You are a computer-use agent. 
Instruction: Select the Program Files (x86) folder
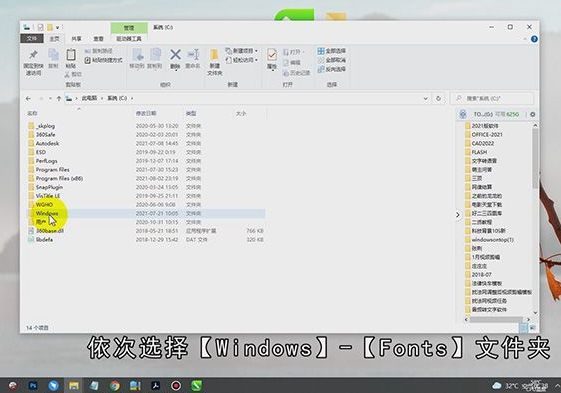[x=146, y=178]
